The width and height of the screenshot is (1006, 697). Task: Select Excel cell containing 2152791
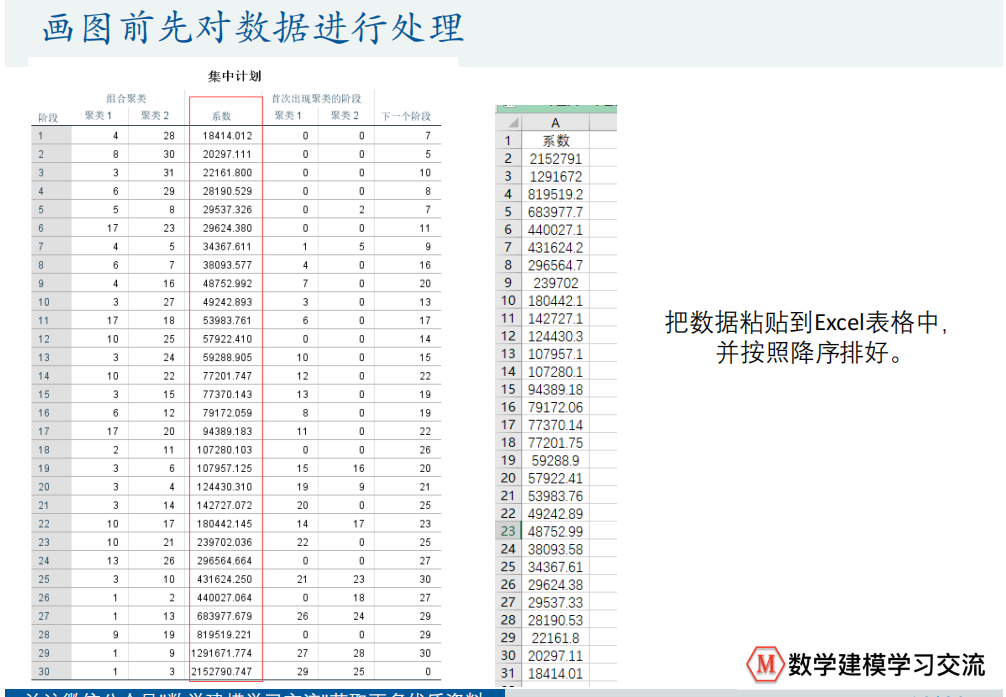point(556,159)
